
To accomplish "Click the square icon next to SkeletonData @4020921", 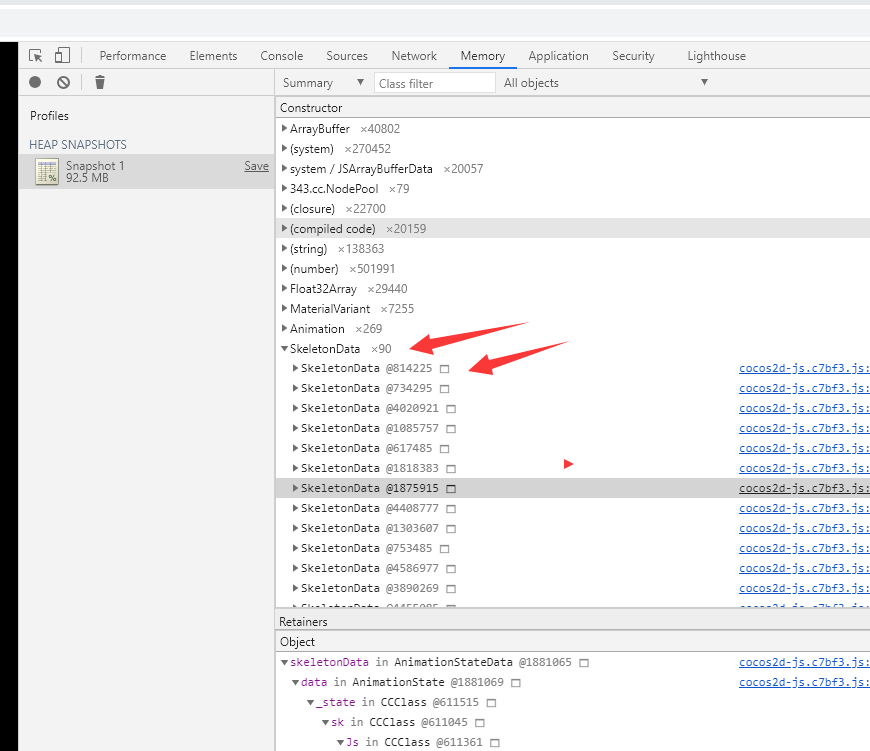I will tap(451, 409).
